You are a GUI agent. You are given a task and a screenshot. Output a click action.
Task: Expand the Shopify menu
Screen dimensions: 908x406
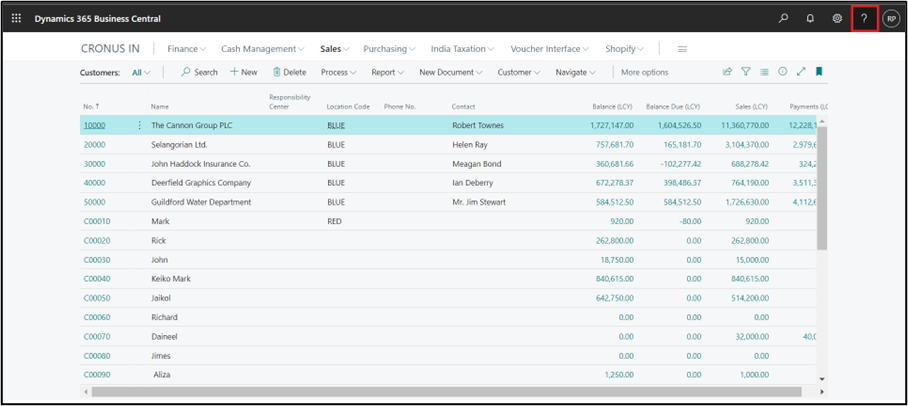624,49
